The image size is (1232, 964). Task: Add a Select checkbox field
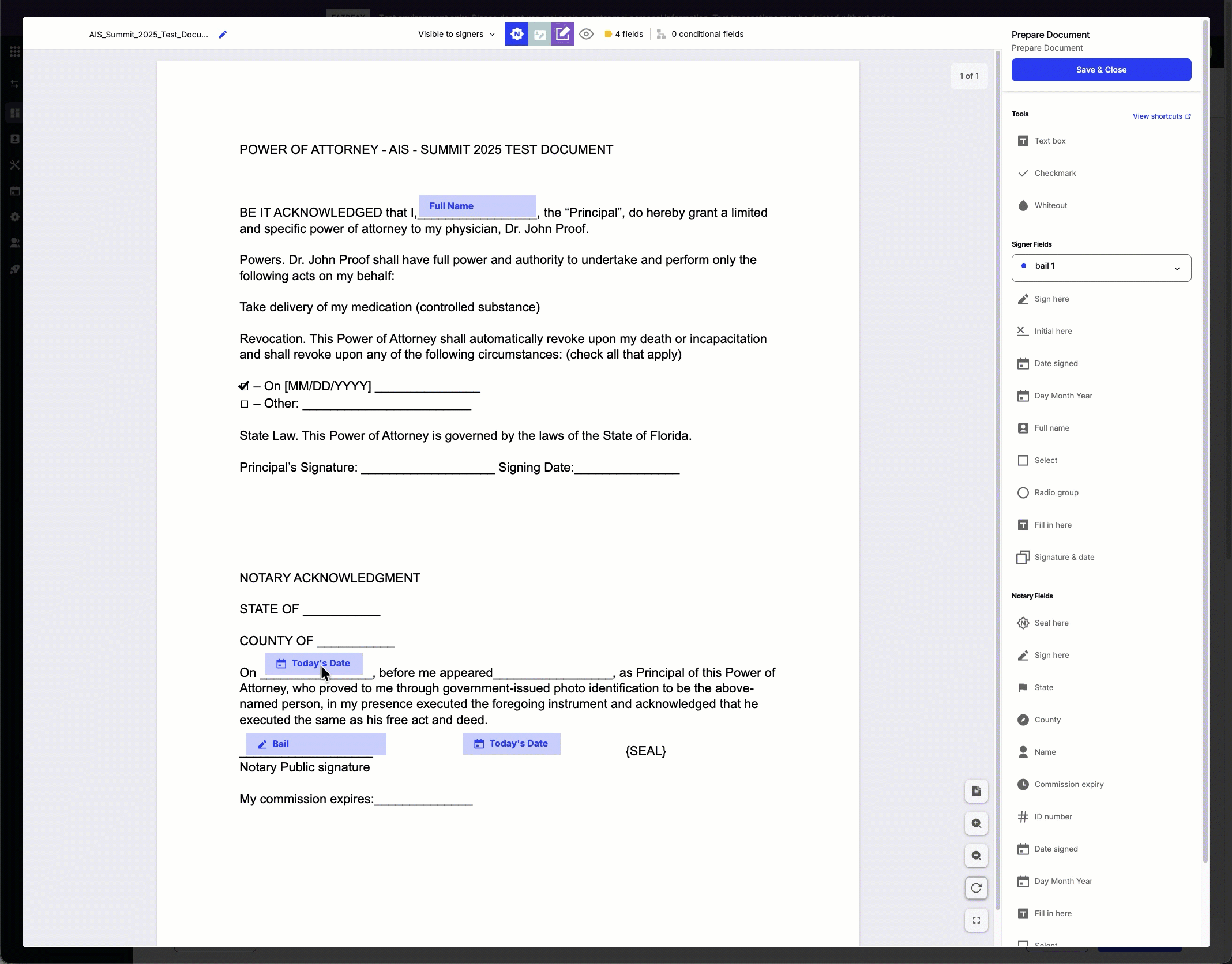tap(1101, 460)
